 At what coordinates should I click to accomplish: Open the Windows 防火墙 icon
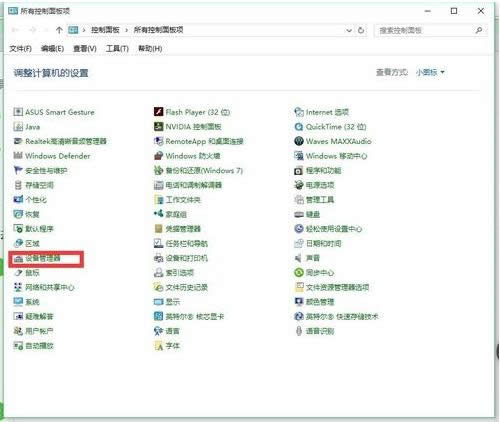tap(158, 156)
